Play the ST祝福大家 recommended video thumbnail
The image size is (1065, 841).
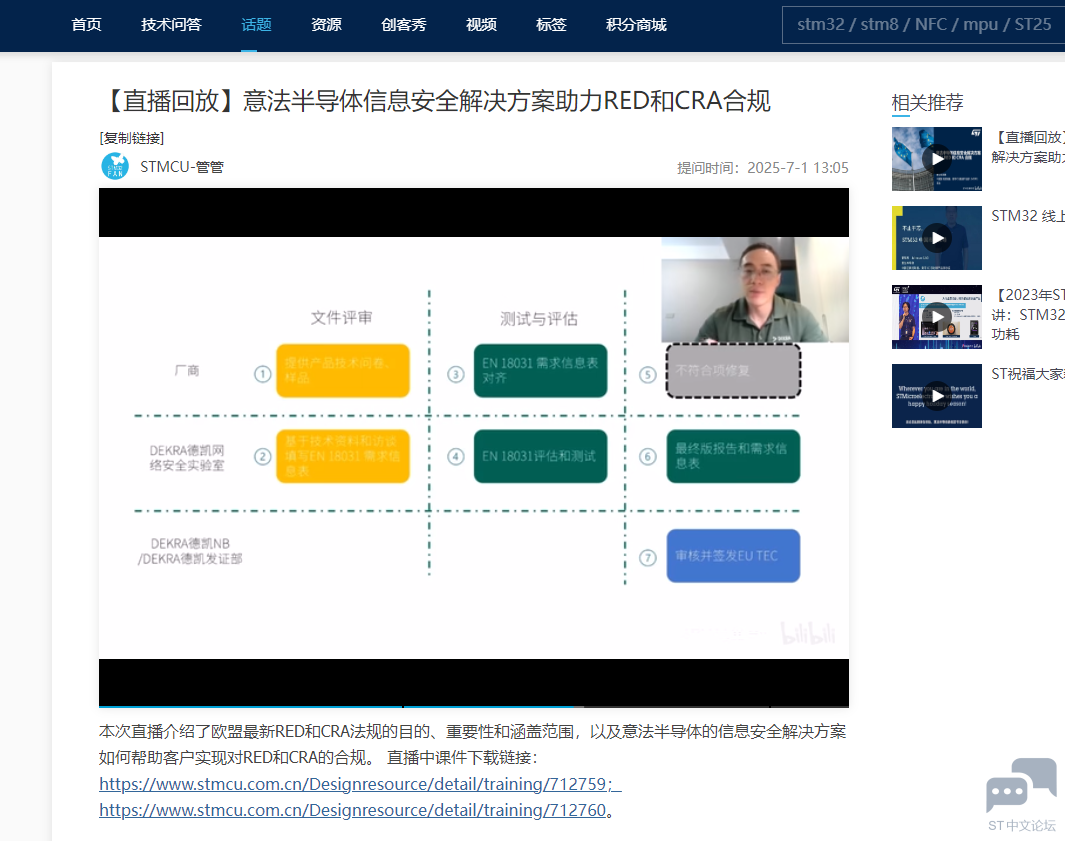[x=937, y=396]
